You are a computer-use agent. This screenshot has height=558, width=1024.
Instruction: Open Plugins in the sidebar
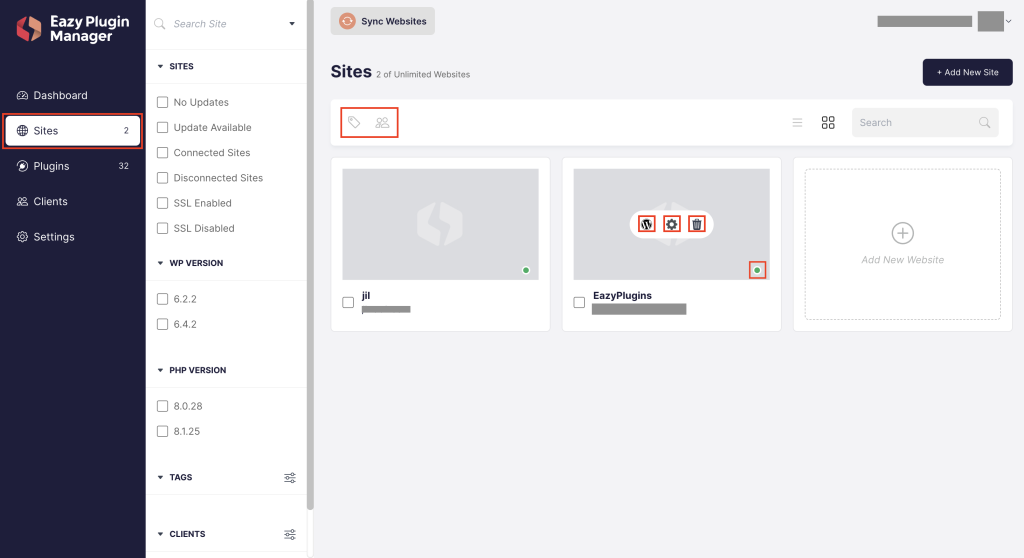click(72, 166)
